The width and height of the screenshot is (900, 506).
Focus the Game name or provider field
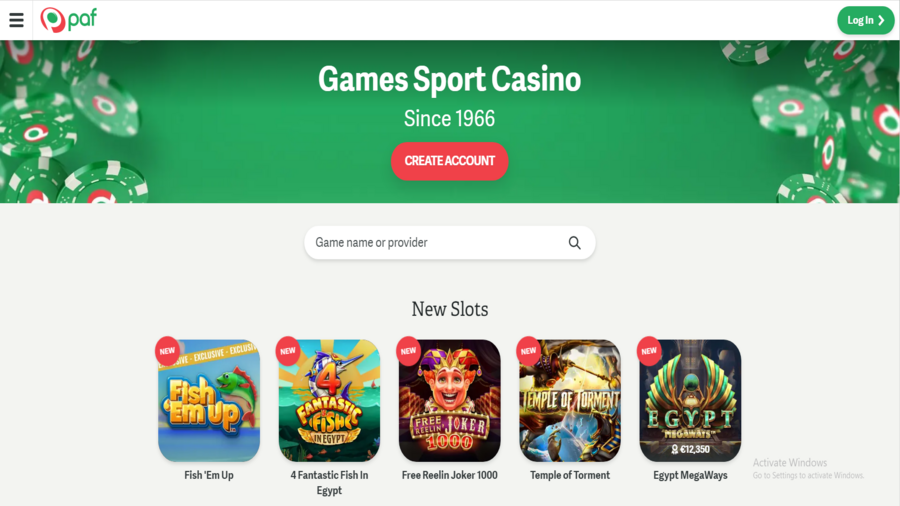[x=449, y=243]
